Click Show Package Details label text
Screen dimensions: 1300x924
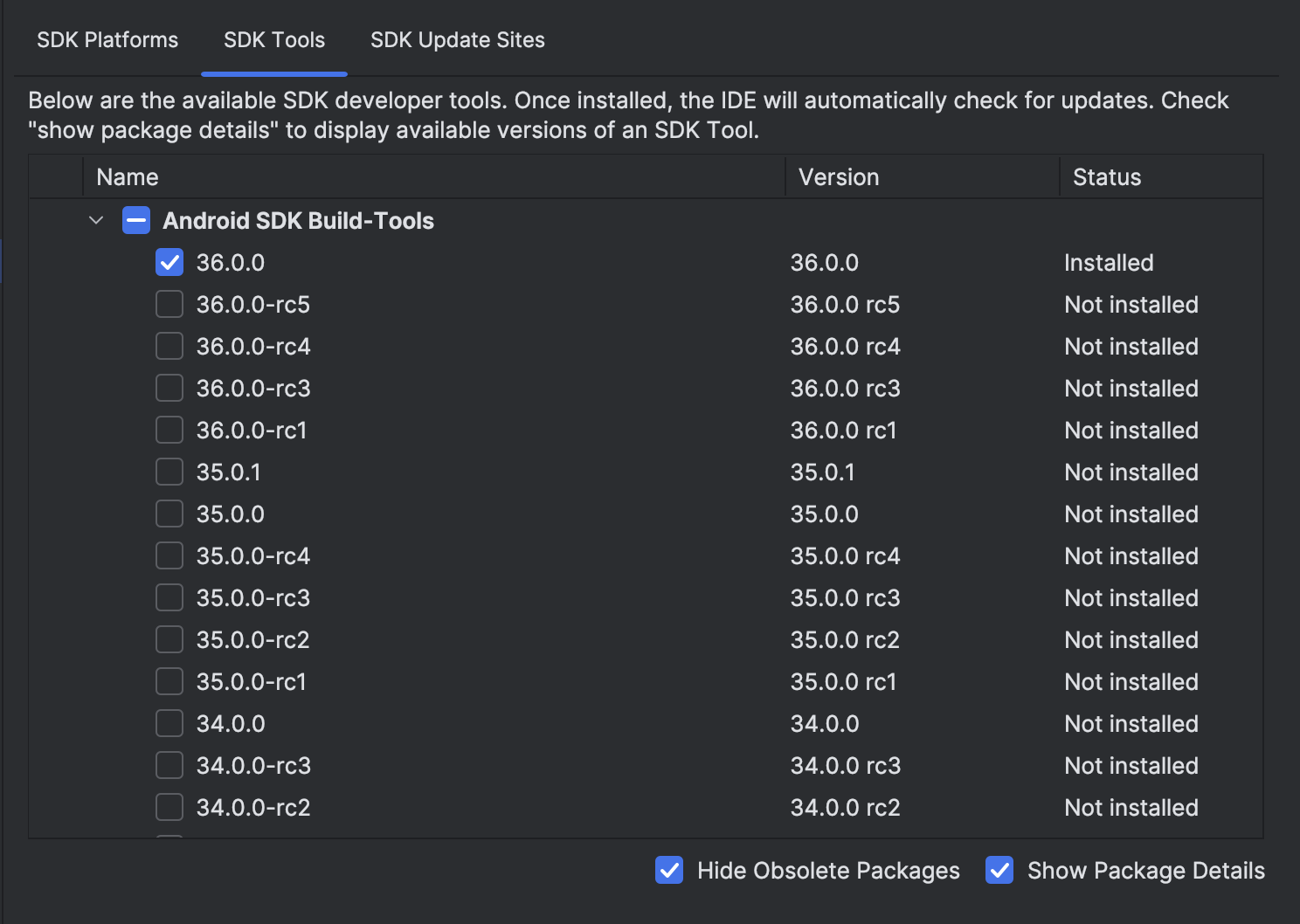pyautogui.click(x=1146, y=870)
